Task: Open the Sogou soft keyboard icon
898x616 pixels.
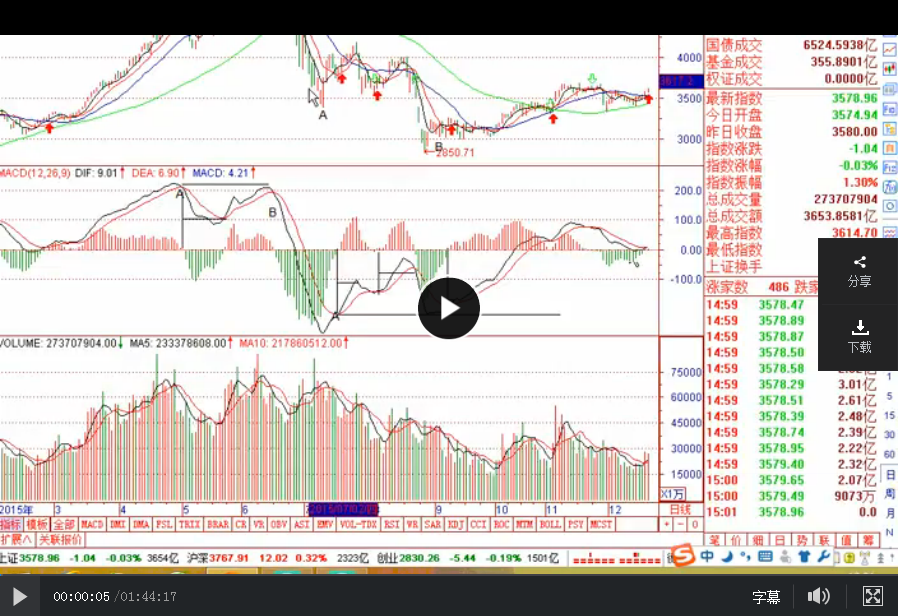Action: click(765, 556)
